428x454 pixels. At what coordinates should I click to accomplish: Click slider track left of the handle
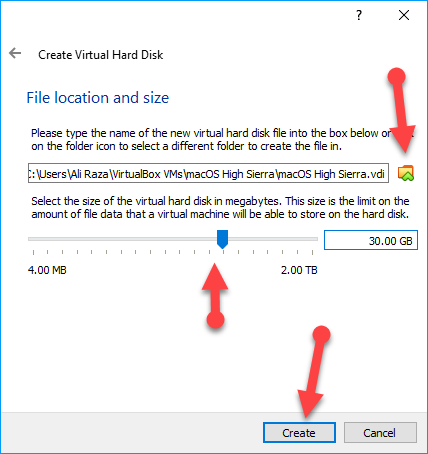122,239
